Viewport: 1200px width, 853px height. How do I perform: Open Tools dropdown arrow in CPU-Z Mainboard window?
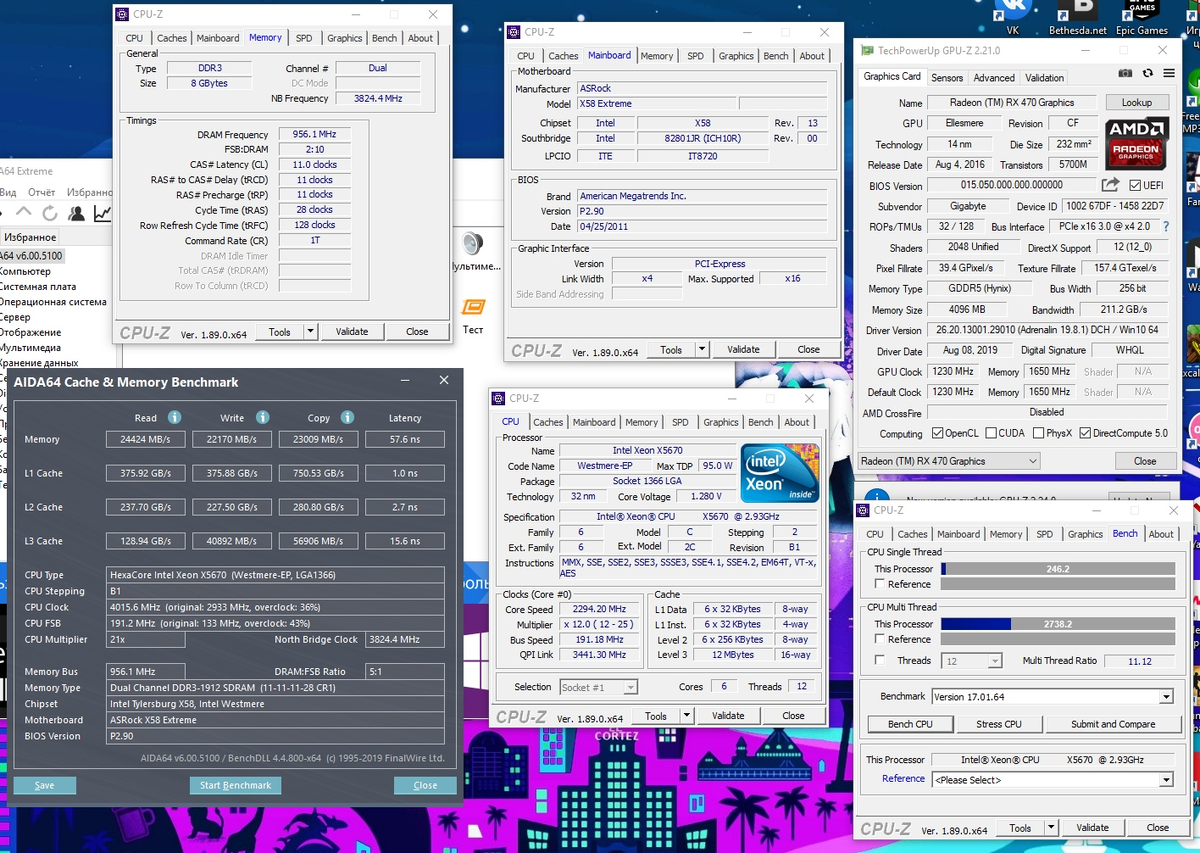702,350
